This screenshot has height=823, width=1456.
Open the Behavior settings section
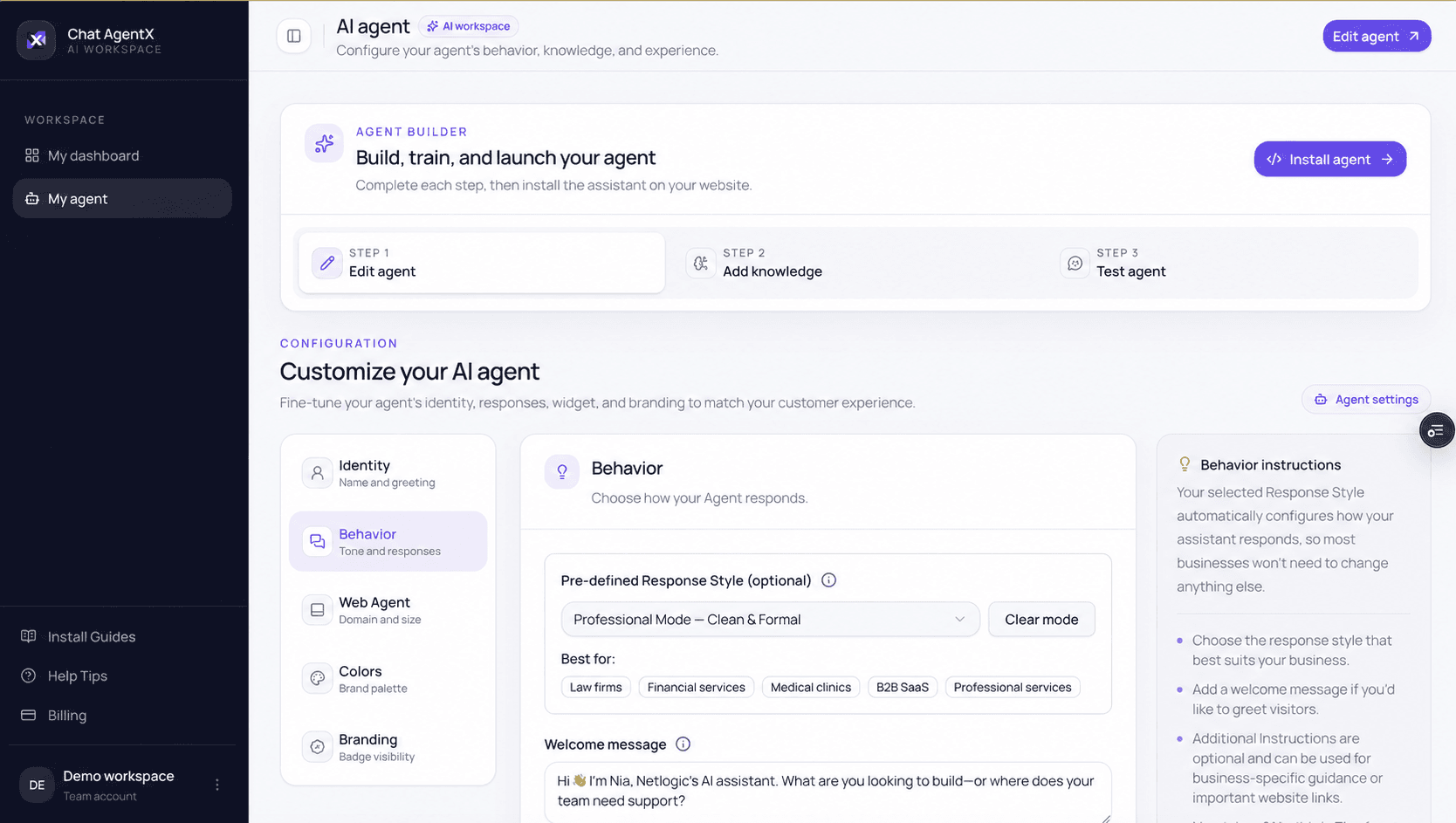pos(388,542)
